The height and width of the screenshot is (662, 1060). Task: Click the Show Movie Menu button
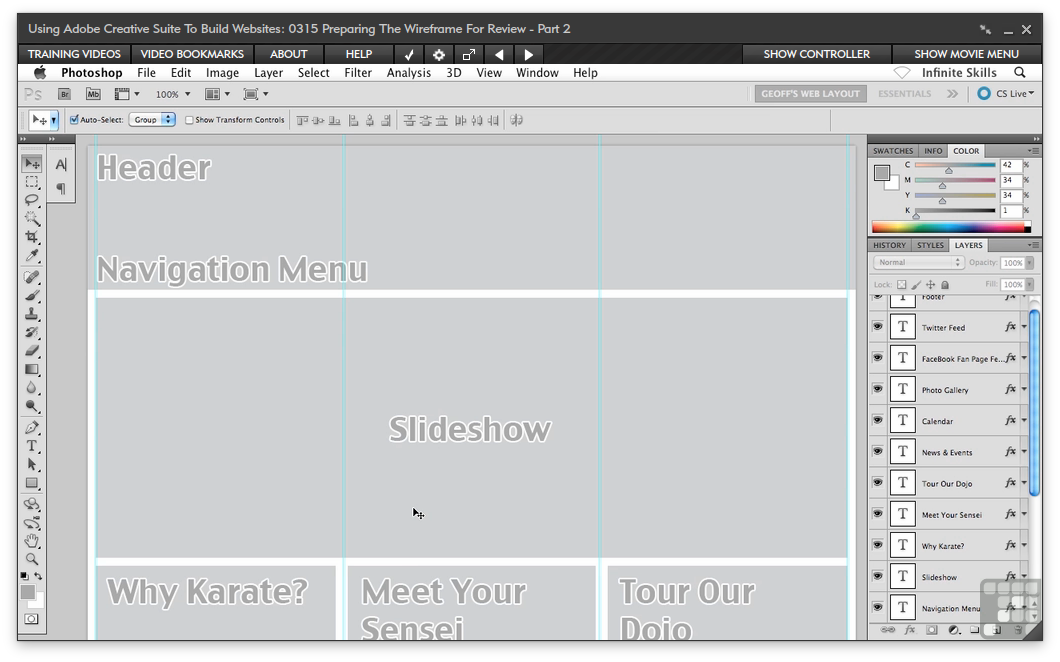point(967,54)
